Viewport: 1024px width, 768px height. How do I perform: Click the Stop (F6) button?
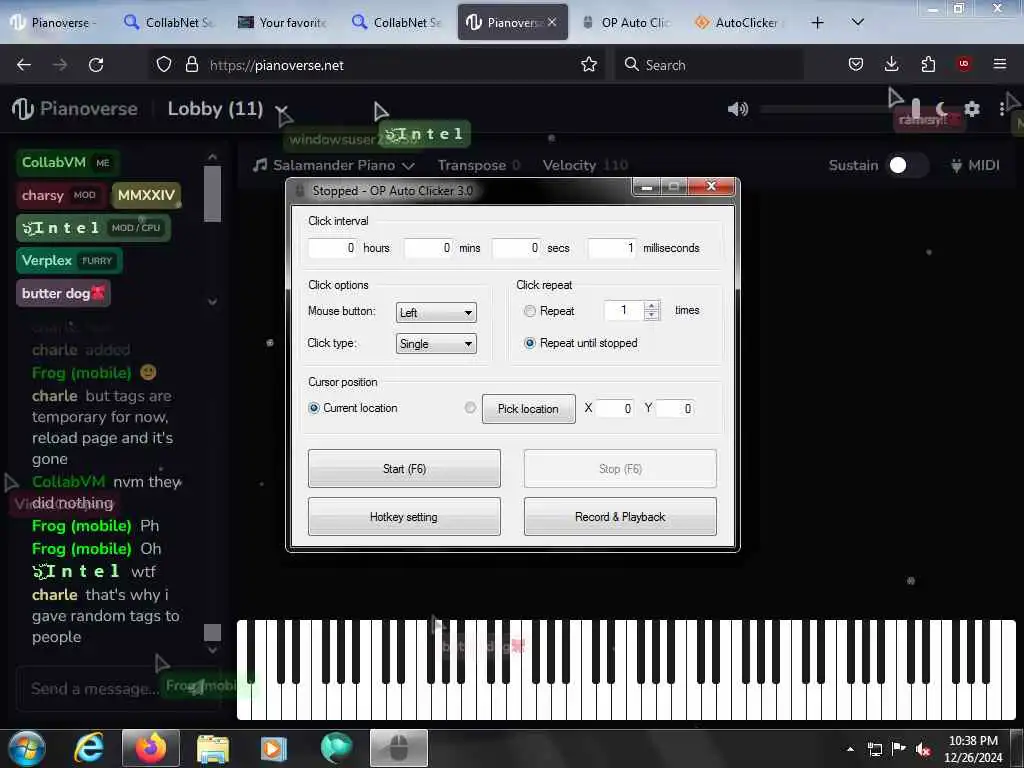pyautogui.click(x=620, y=468)
